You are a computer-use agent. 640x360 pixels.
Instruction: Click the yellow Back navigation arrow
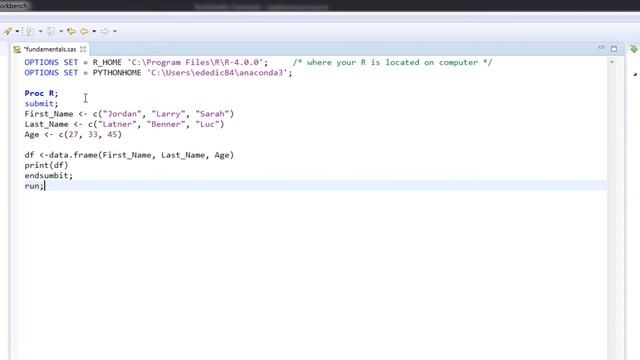coord(84,31)
